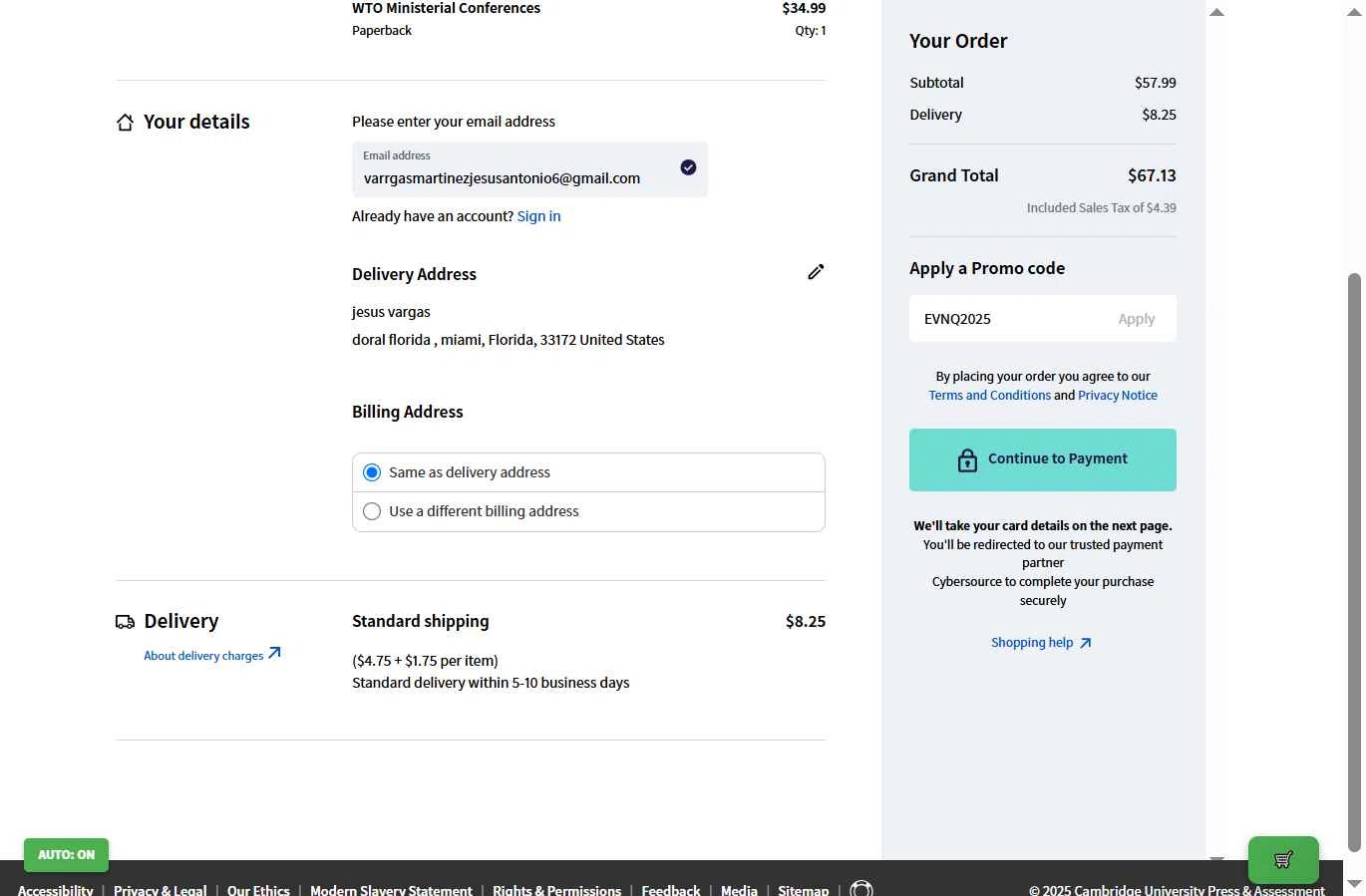Click Included Sales Tax of $4.39 text
The image size is (1366, 896).
1102,208
